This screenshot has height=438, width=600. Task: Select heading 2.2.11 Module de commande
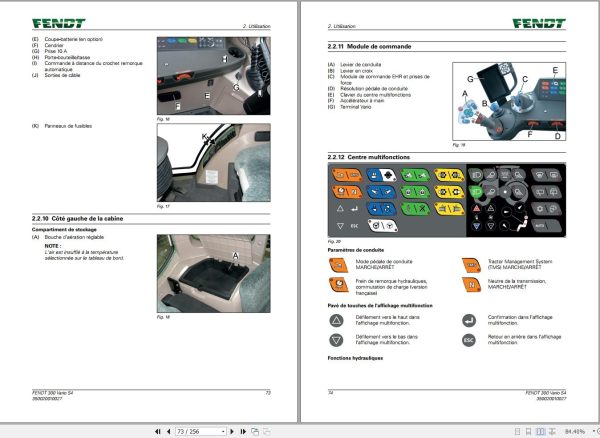pos(370,47)
